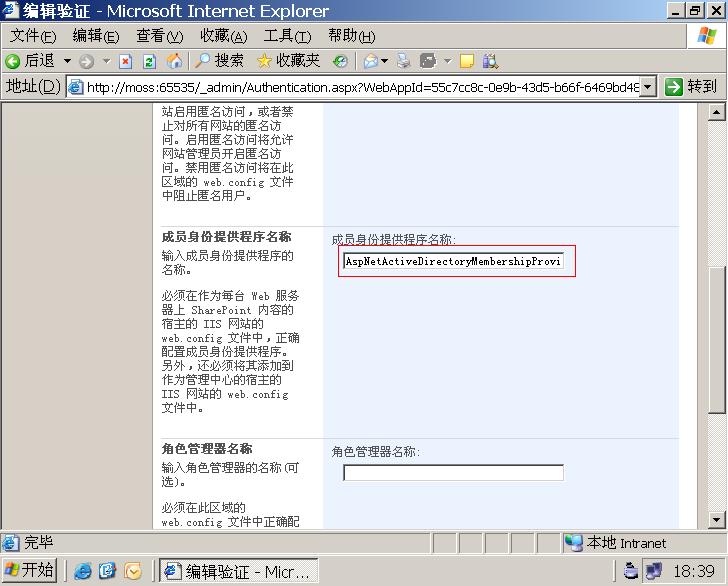Open the 查看(V) menu
This screenshot has height=586, width=728.
pos(159,36)
